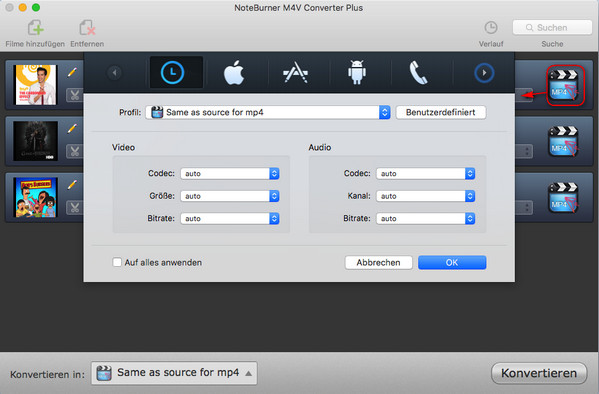Click the Game of Thrones row MP4 icon
The image size is (599, 394).
563,141
